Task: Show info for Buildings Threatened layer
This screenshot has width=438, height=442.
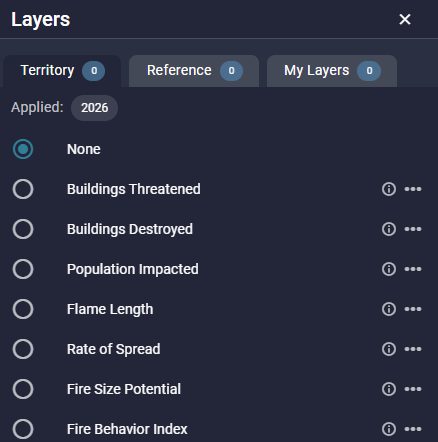Action: [389, 189]
